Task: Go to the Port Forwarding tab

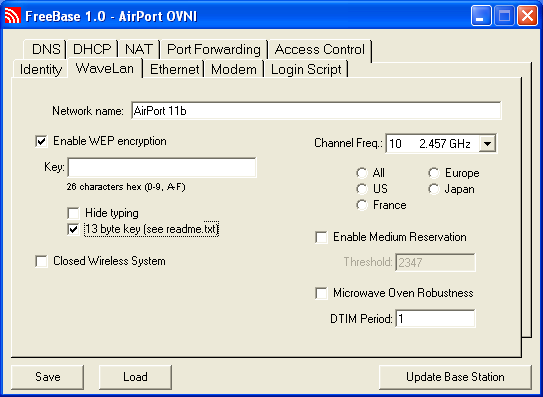Action: 214,49
